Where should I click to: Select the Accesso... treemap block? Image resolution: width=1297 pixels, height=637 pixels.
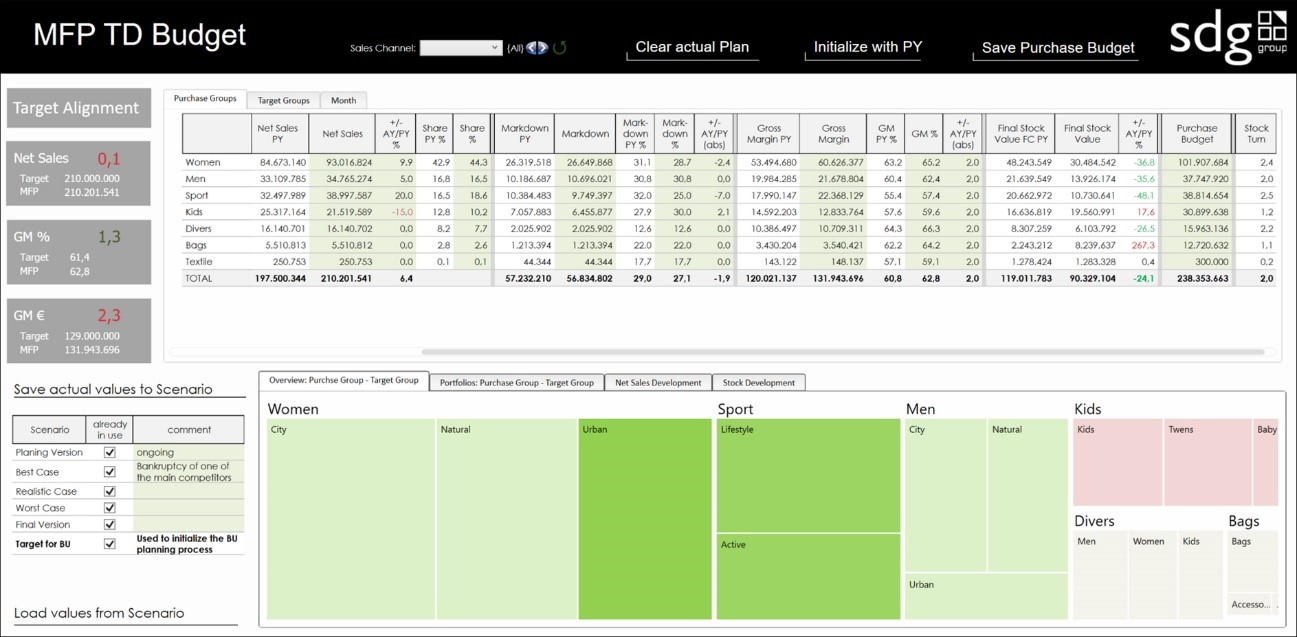pos(1249,606)
